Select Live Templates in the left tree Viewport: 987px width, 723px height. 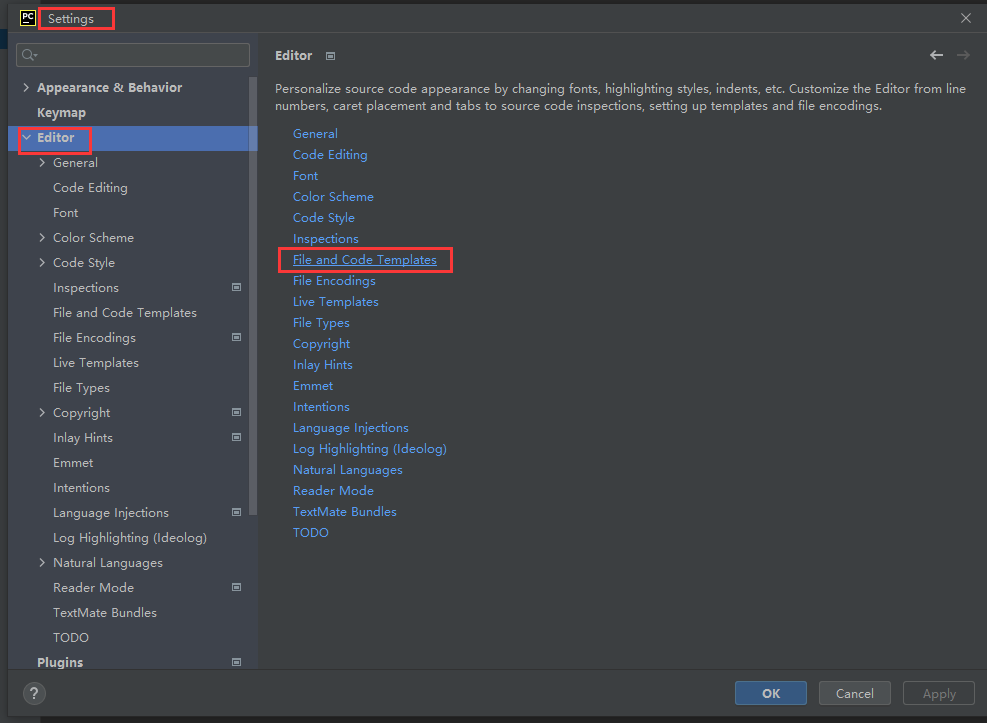pos(96,362)
